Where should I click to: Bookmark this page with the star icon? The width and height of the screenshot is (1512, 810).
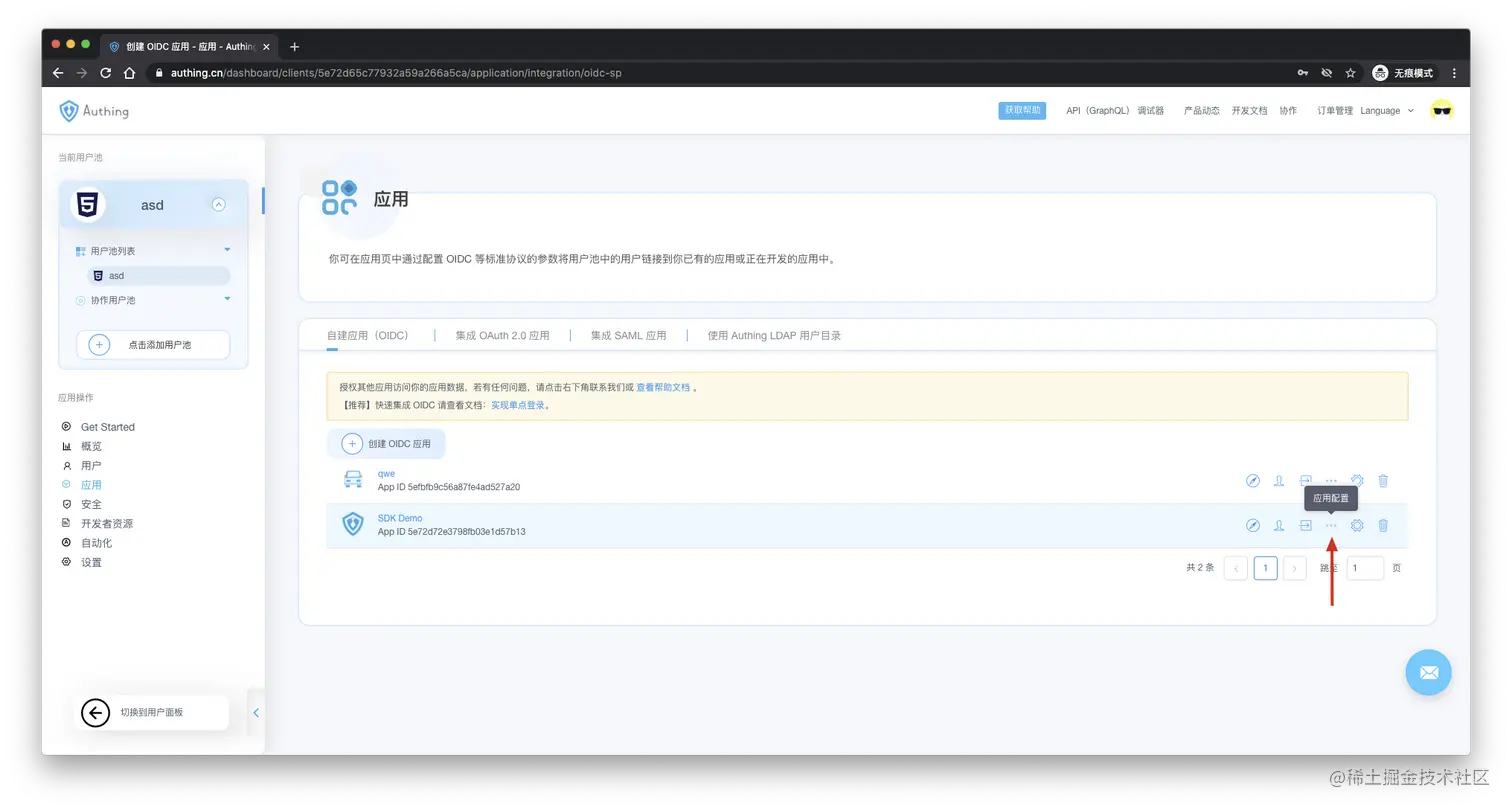(x=1350, y=73)
